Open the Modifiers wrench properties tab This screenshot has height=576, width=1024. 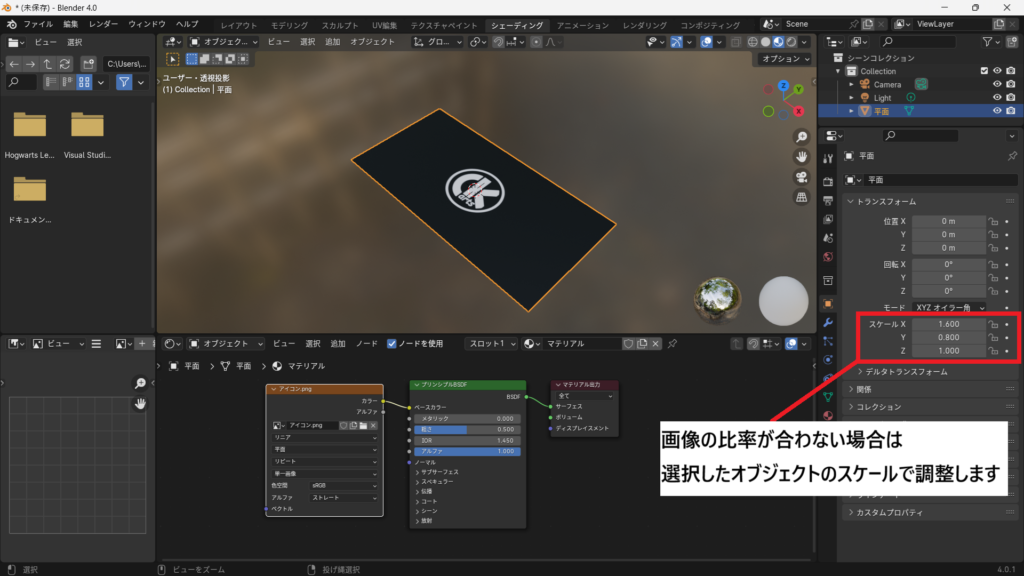coord(827,323)
